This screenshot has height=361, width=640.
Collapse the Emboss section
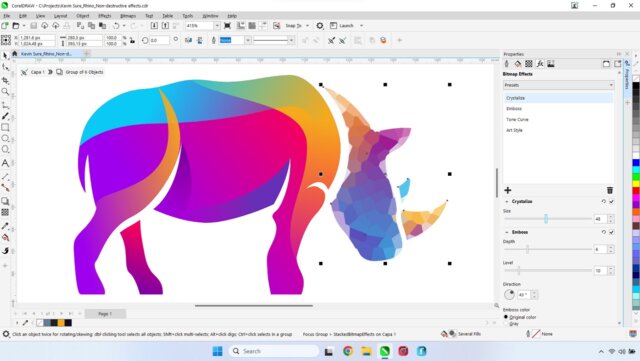point(507,232)
